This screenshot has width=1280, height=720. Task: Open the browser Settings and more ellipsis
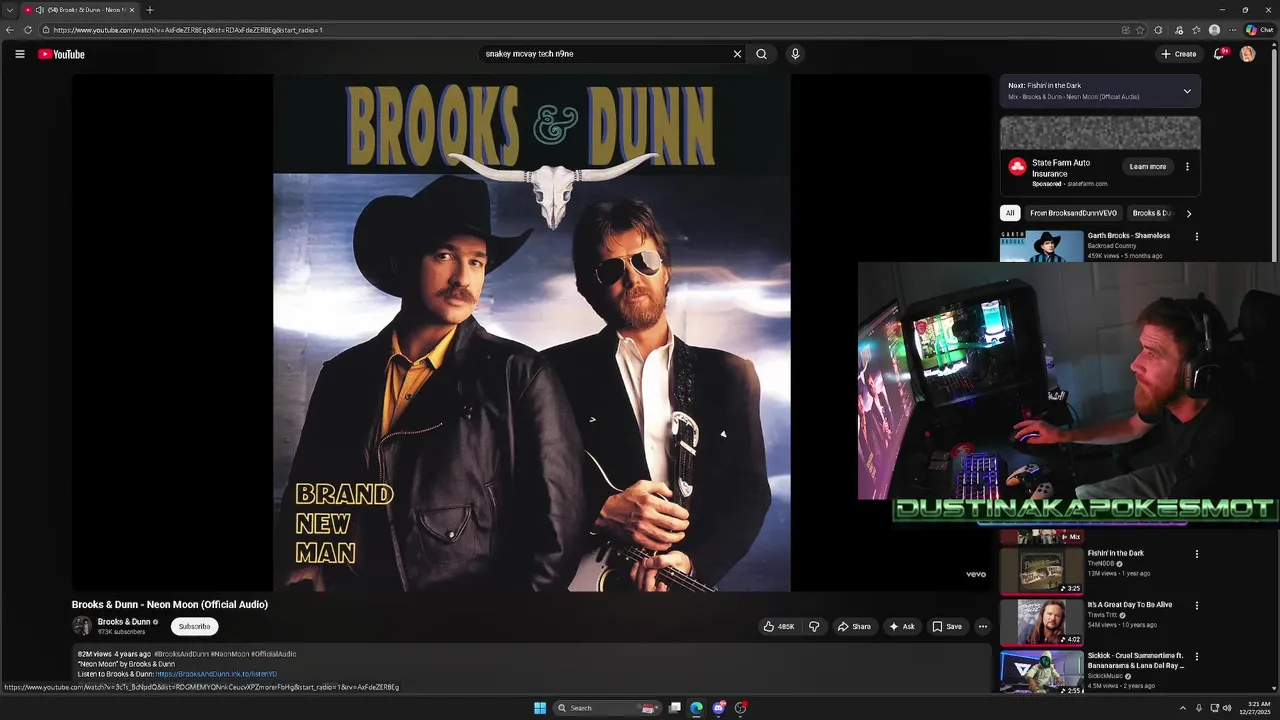[x=1232, y=30]
